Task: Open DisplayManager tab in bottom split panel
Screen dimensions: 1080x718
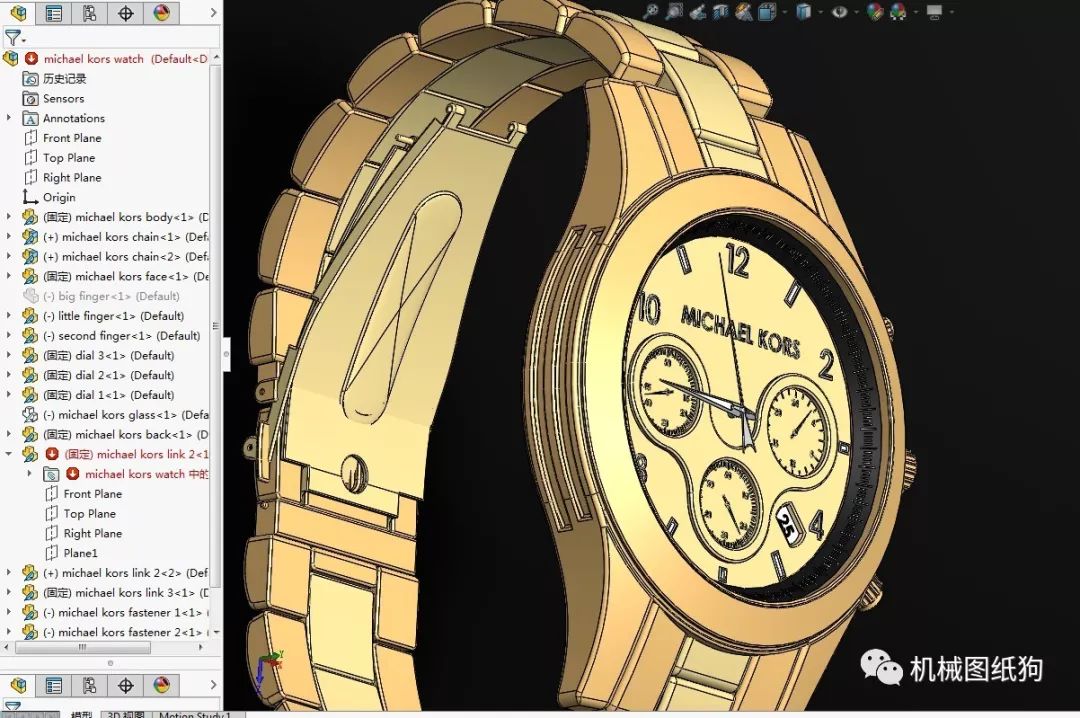Action: tap(161, 685)
